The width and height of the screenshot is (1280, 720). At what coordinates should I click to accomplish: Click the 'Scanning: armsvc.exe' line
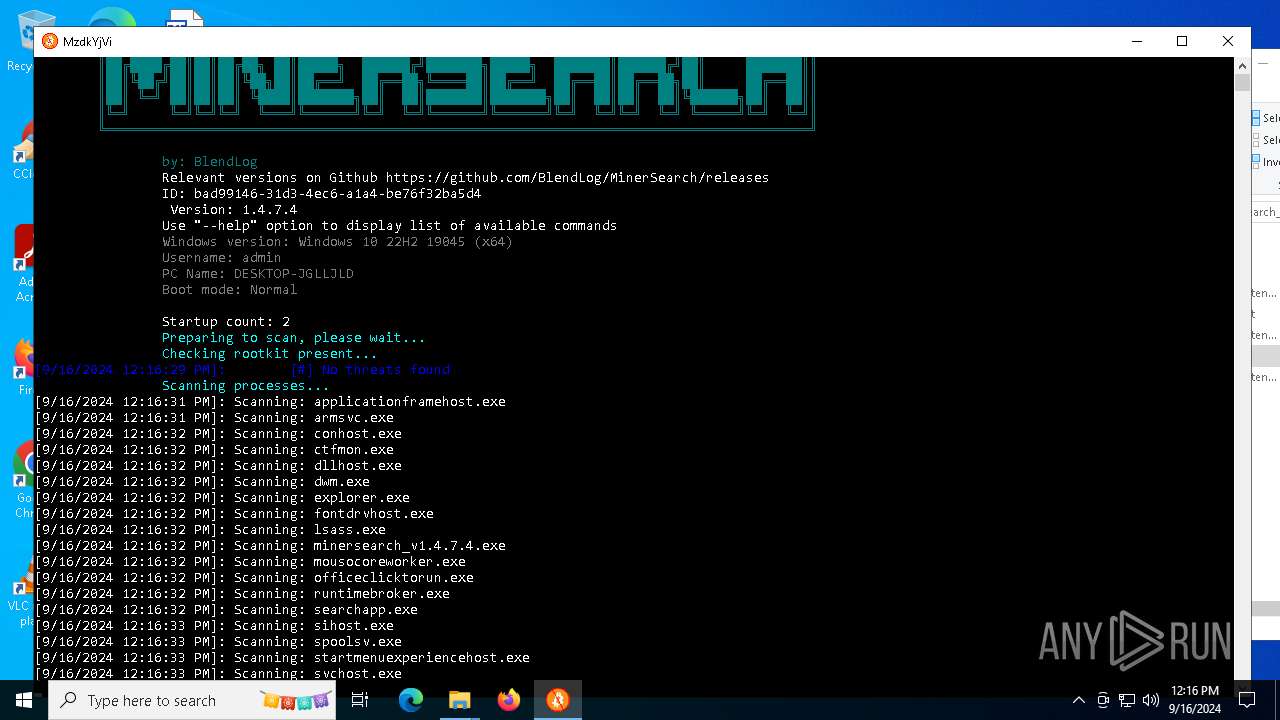click(x=214, y=417)
